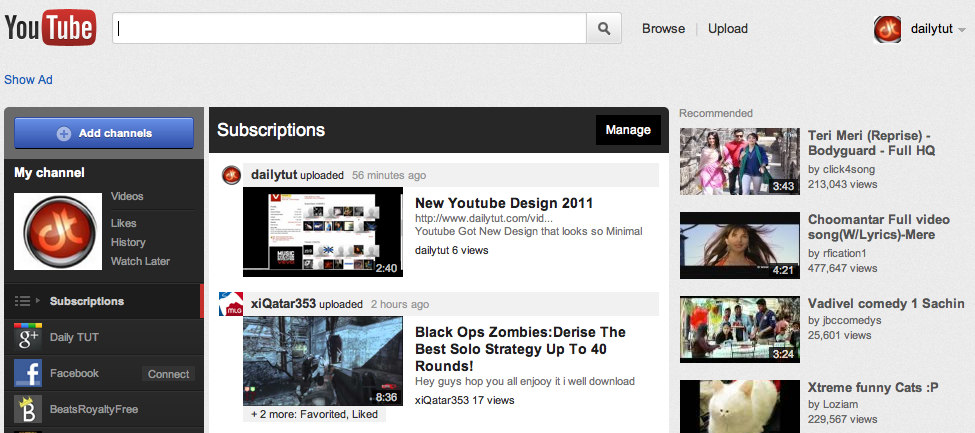Viewport: 975px width, 433px height.
Task: Open the Black Ops Zombies video title
Action: (x=520, y=348)
